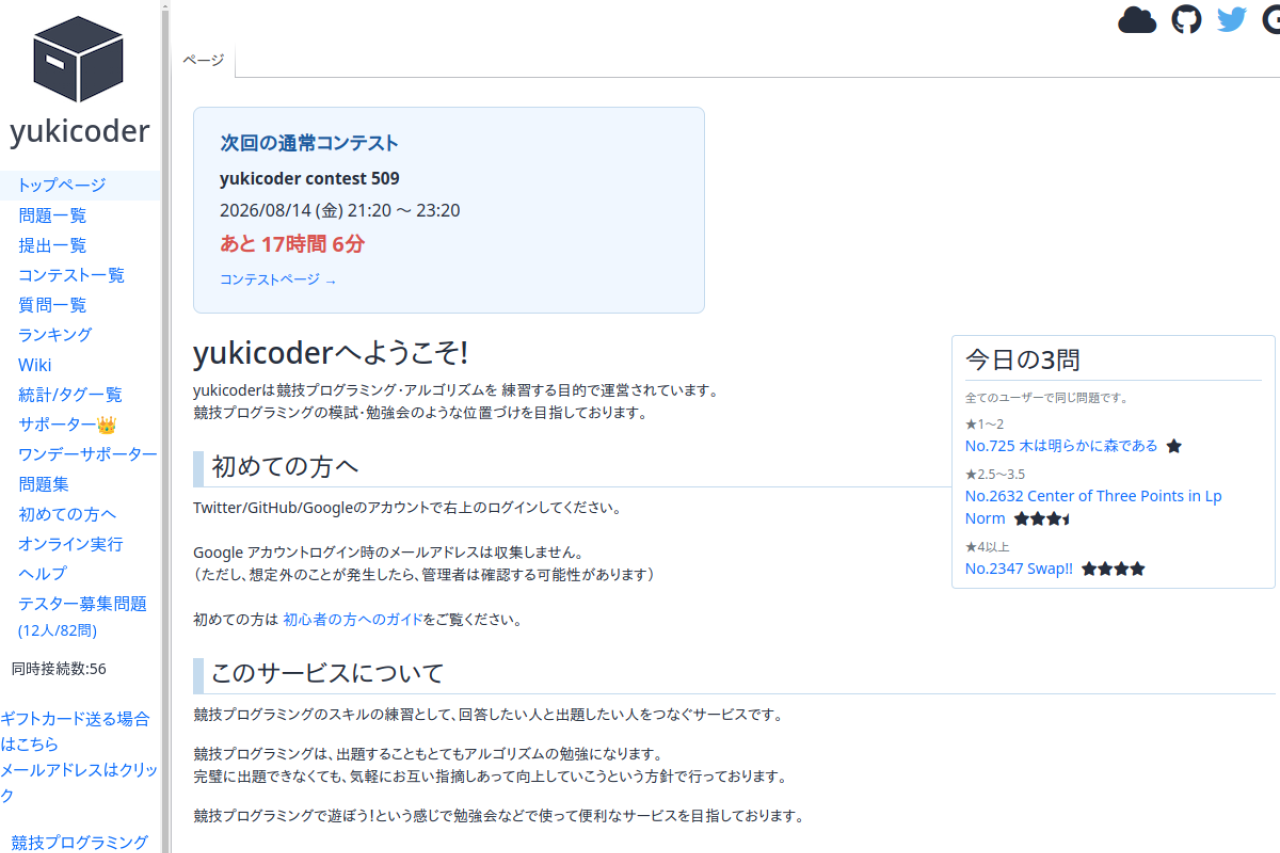Open problem No.725 木は明らかに森である
The image size is (1280, 853).
(x=1061, y=446)
